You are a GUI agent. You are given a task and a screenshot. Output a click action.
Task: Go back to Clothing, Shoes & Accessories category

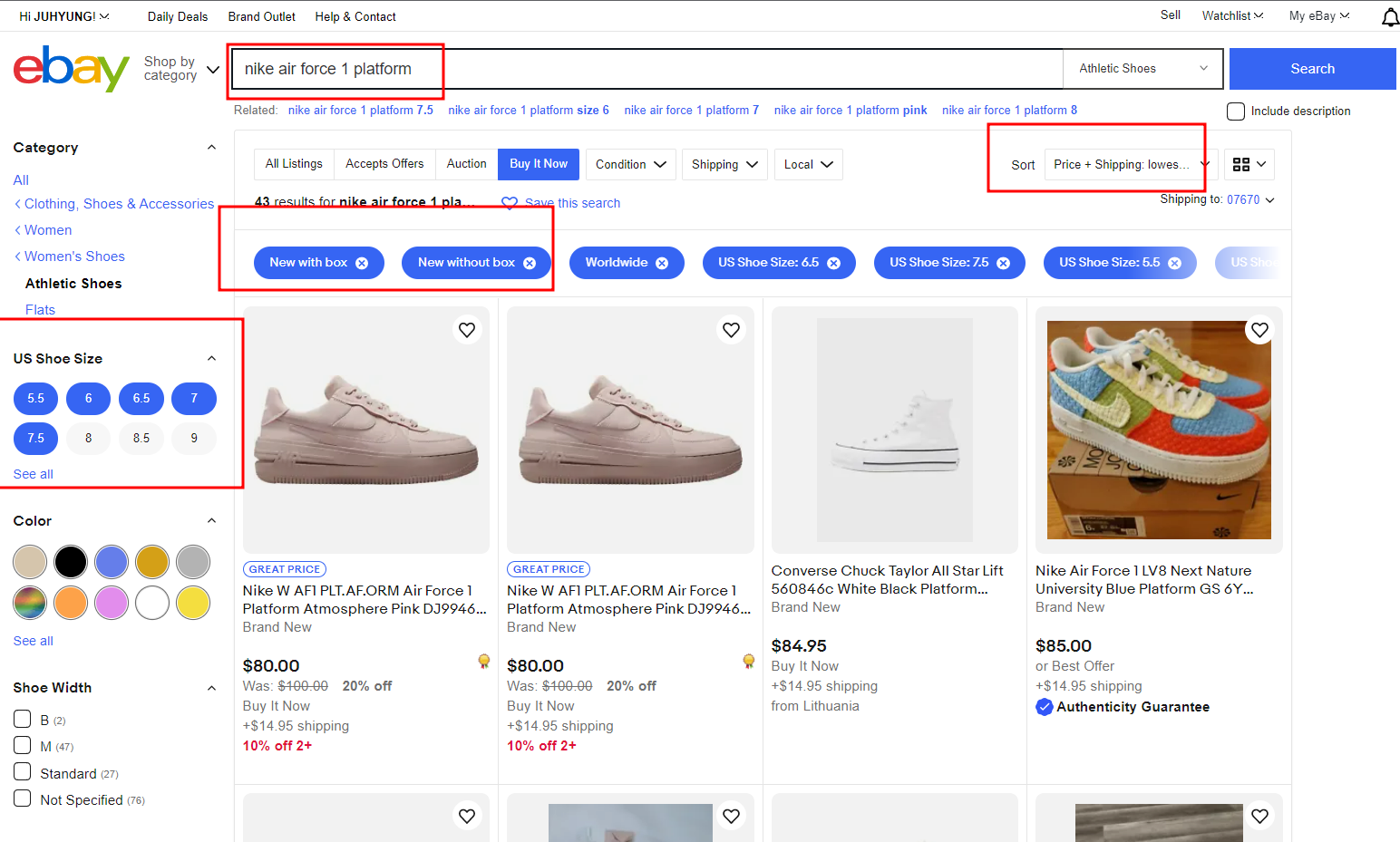(x=119, y=204)
